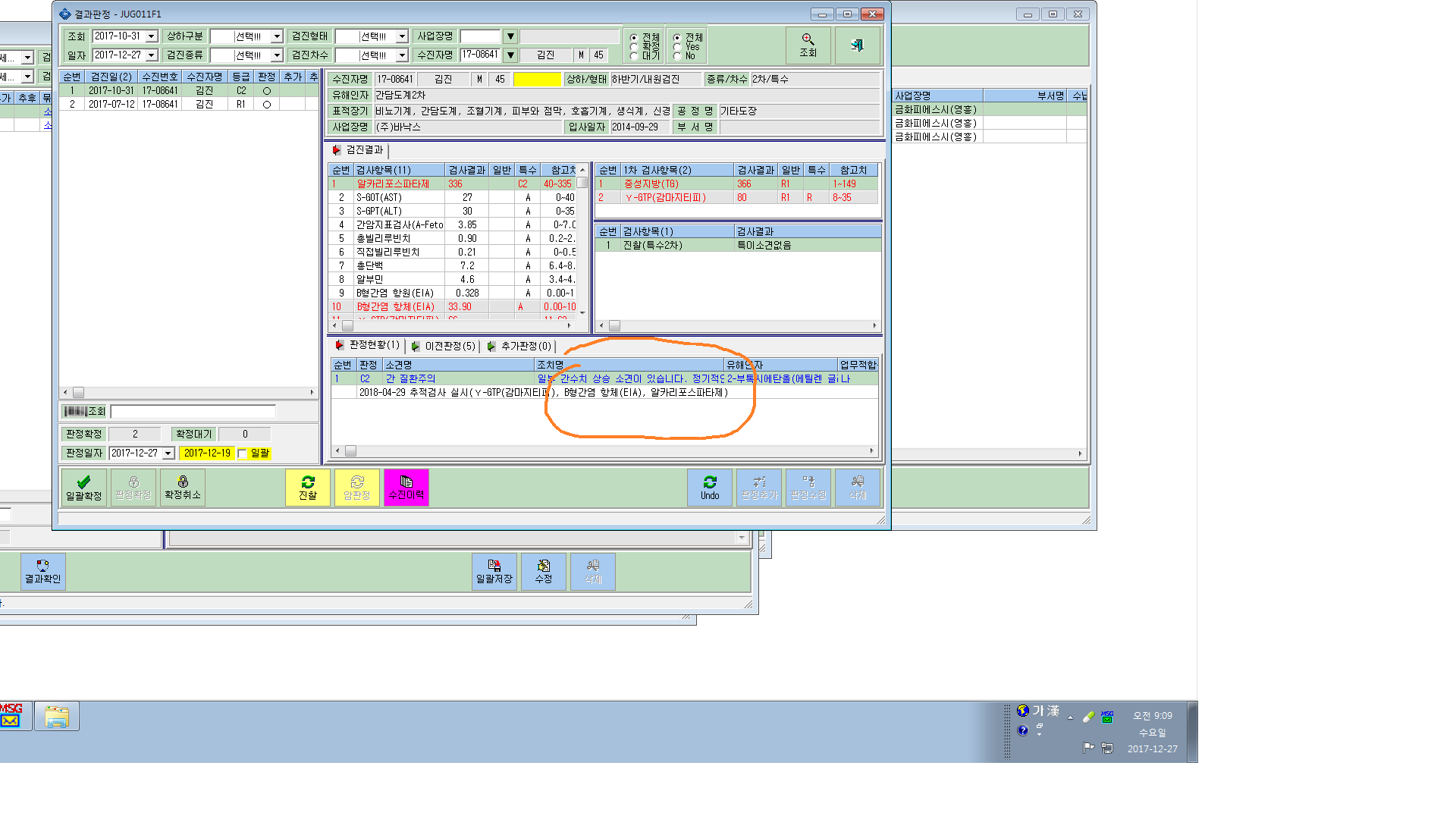Click the yellow 진찰 refresh button
Screen dimensions: 1456x819
point(308,488)
